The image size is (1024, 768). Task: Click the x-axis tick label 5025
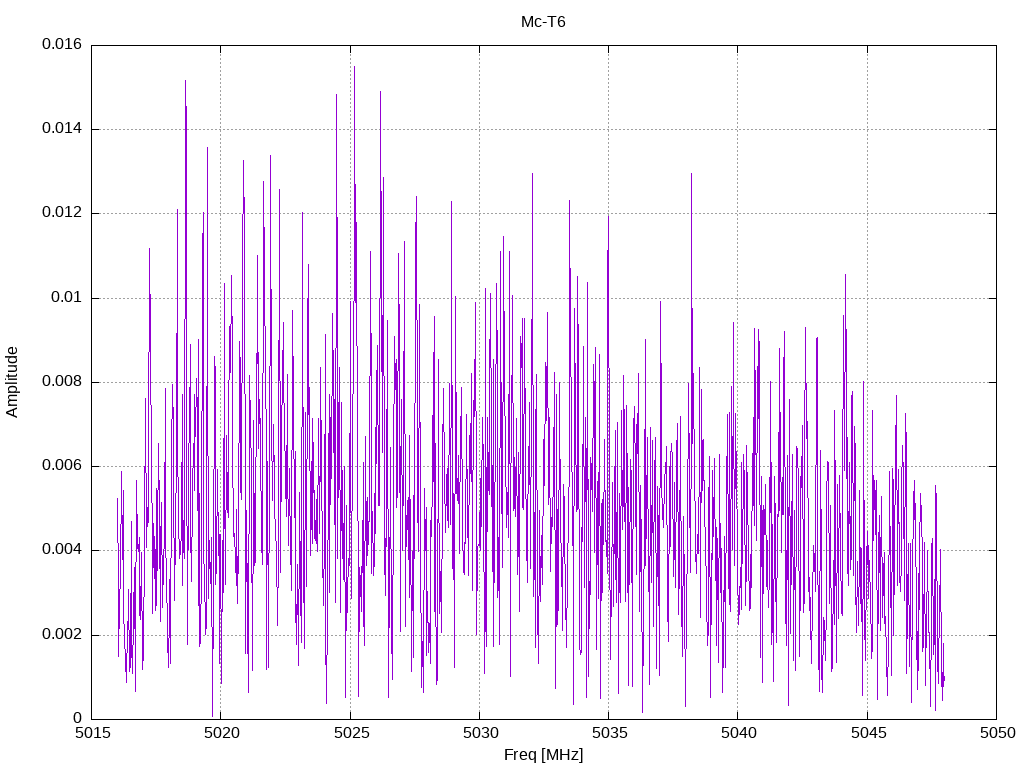click(351, 733)
